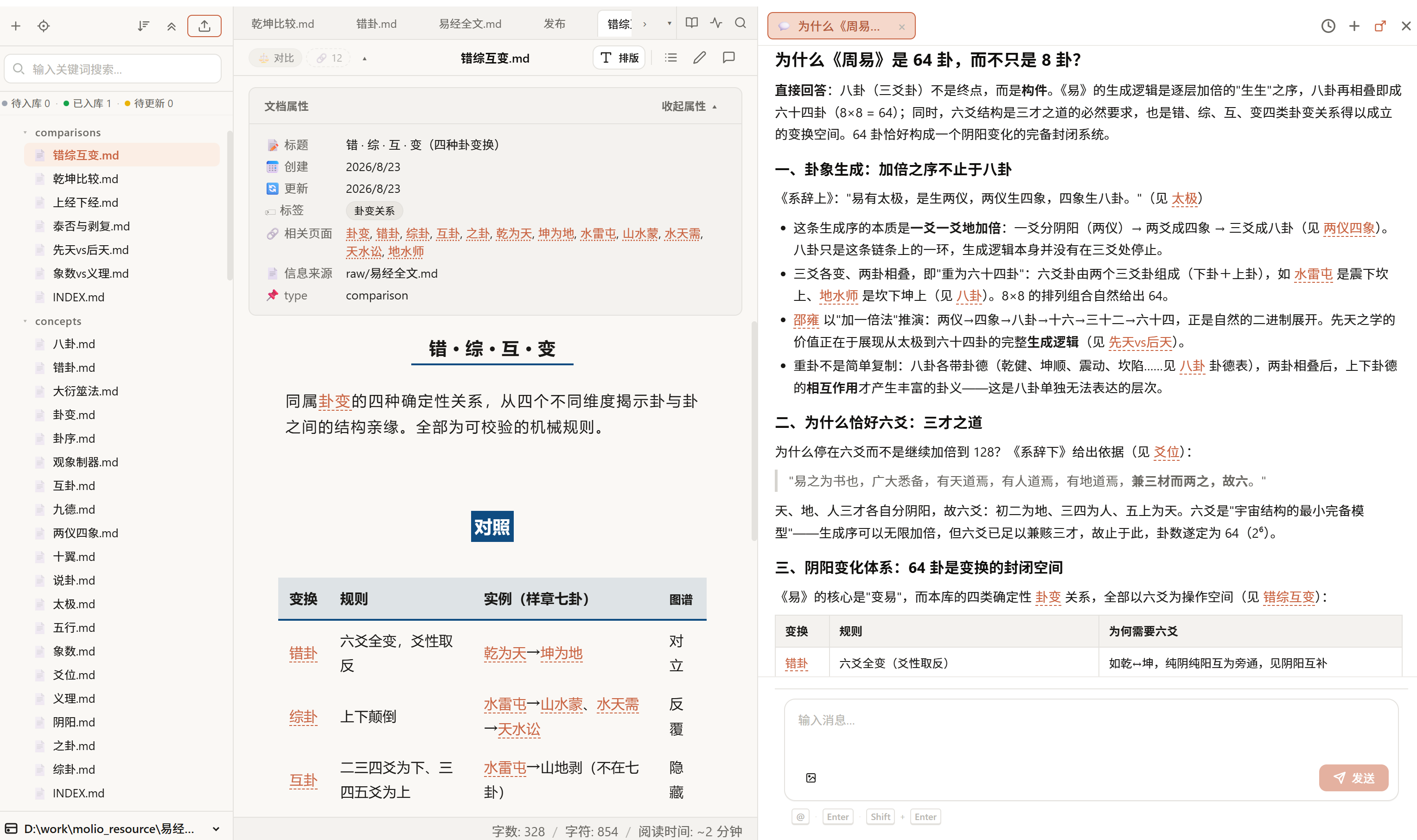Expand the small triangle next to the 12 pill
The width and height of the screenshot is (1417, 840).
click(x=364, y=58)
